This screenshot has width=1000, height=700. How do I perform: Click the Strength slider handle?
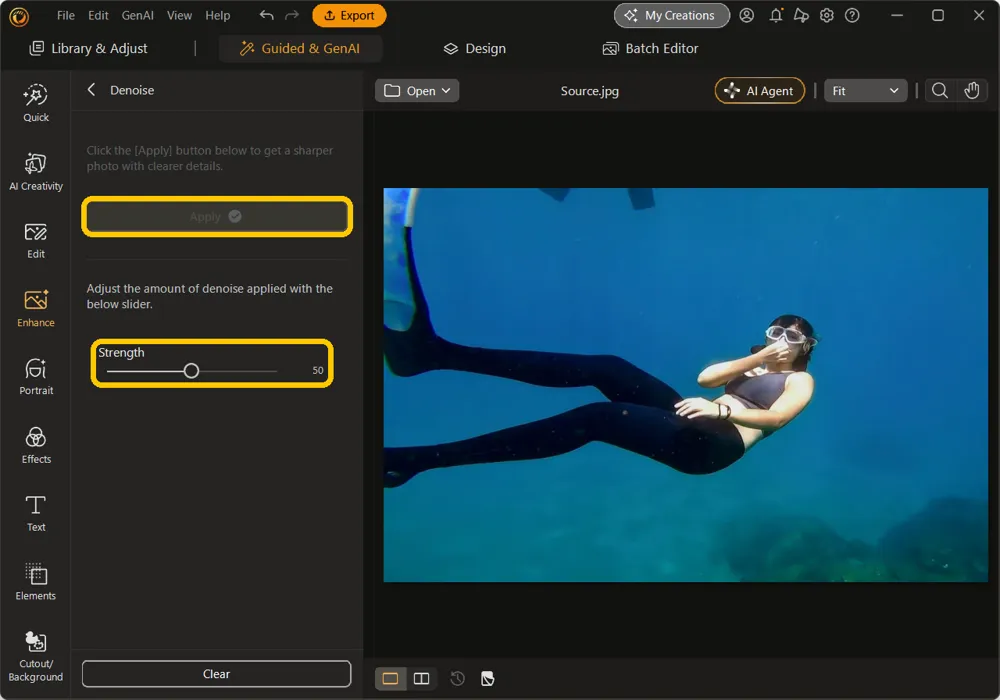coord(191,370)
